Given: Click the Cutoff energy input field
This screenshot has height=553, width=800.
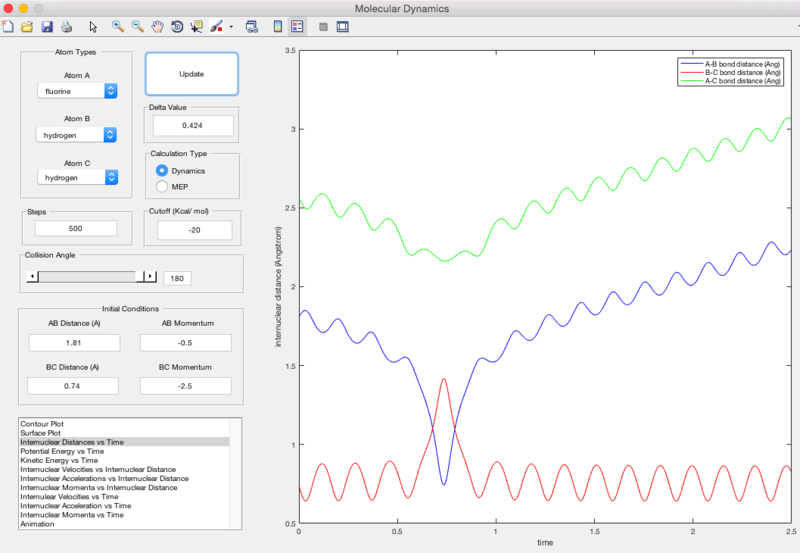Looking at the screenshot, I should pyautogui.click(x=194, y=230).
